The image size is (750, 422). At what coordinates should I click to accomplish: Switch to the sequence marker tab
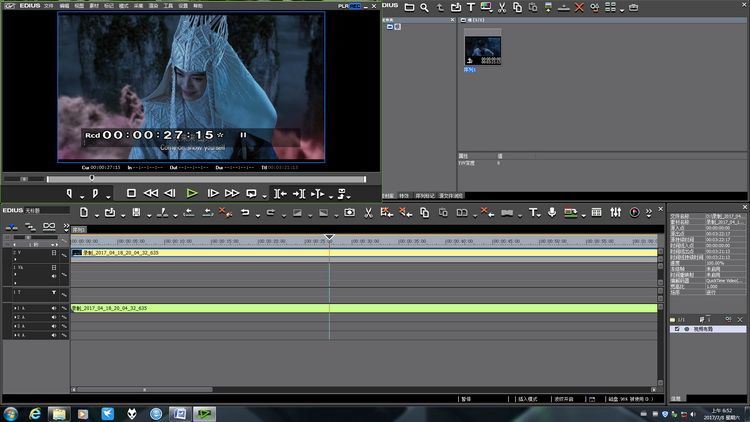point(425,196)
